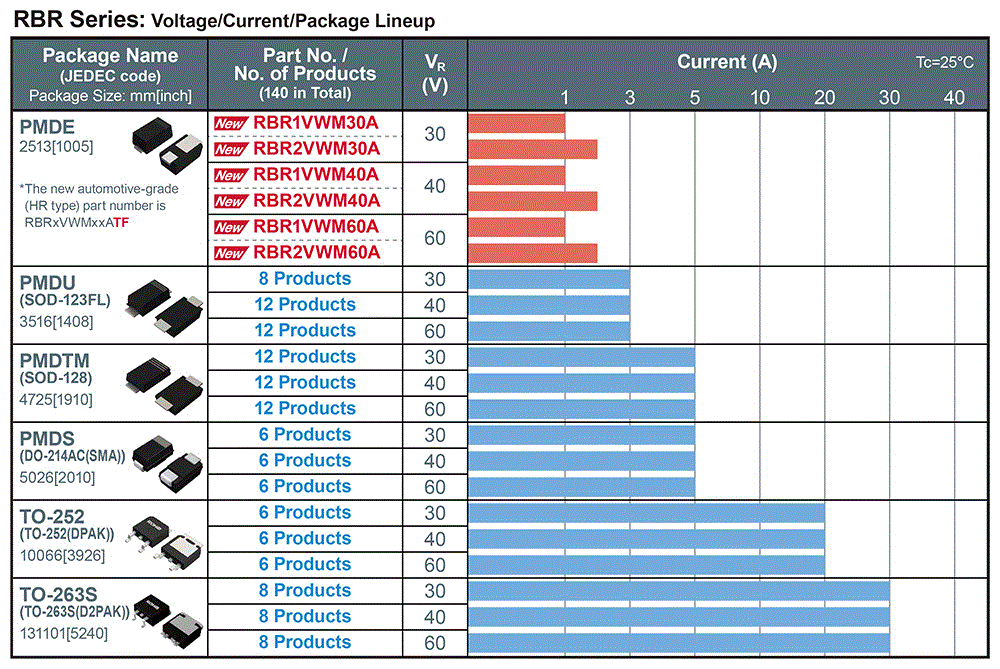Click the PMDS SMA package image

pos(167,464)
